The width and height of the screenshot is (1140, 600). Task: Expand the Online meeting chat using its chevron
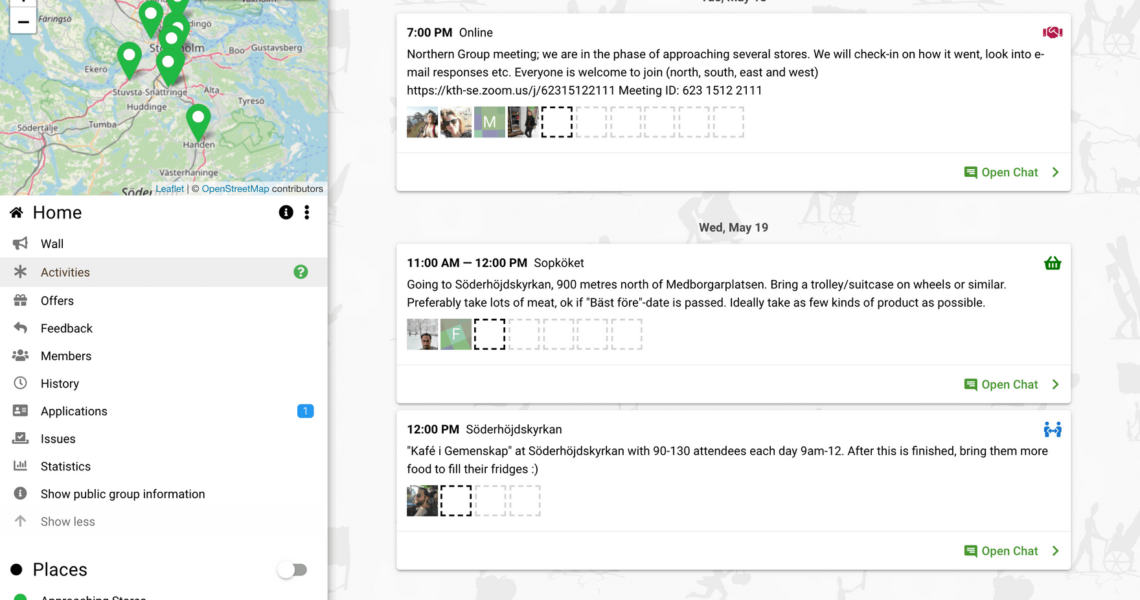1055,172
